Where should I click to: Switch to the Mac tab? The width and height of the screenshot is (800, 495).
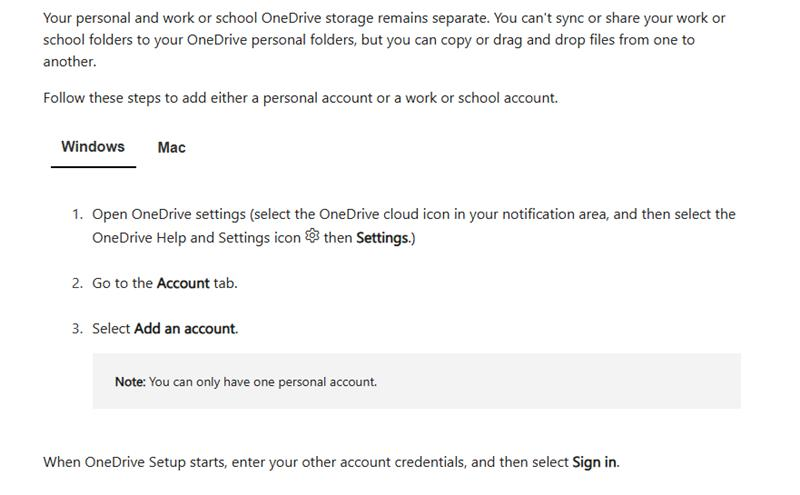171,147
